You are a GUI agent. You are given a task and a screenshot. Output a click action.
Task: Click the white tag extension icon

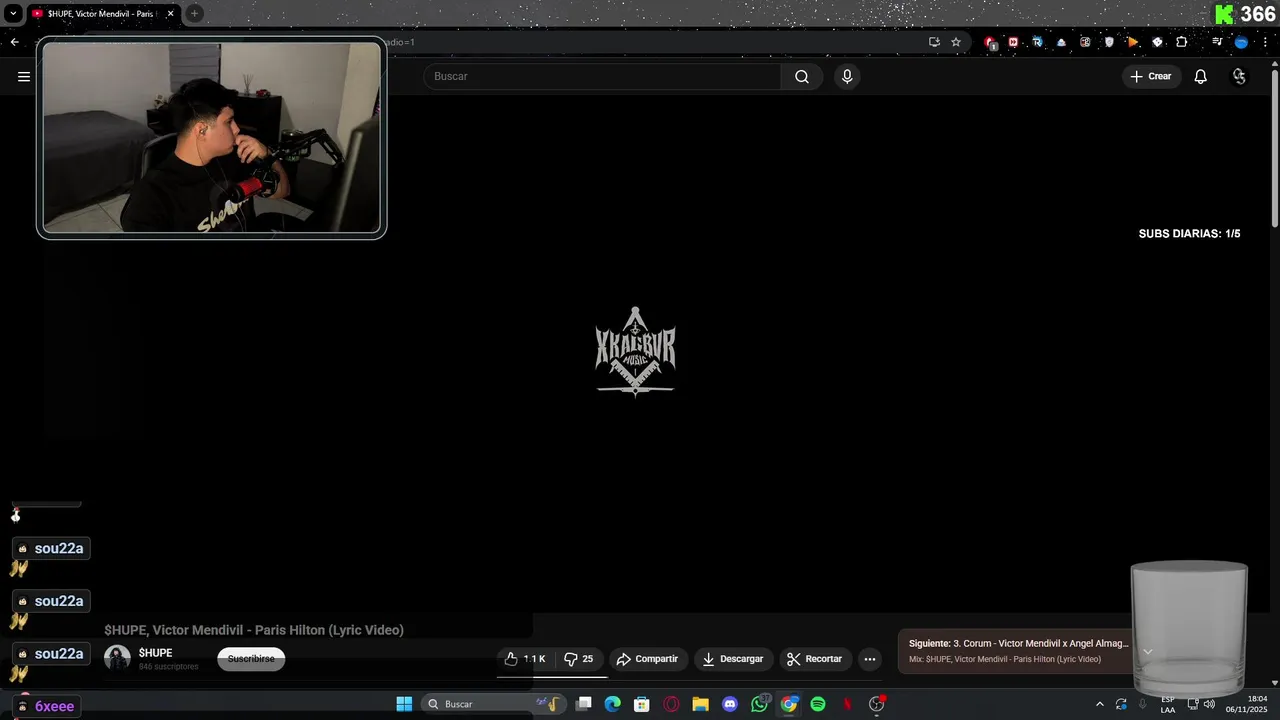pos(1157,42)
